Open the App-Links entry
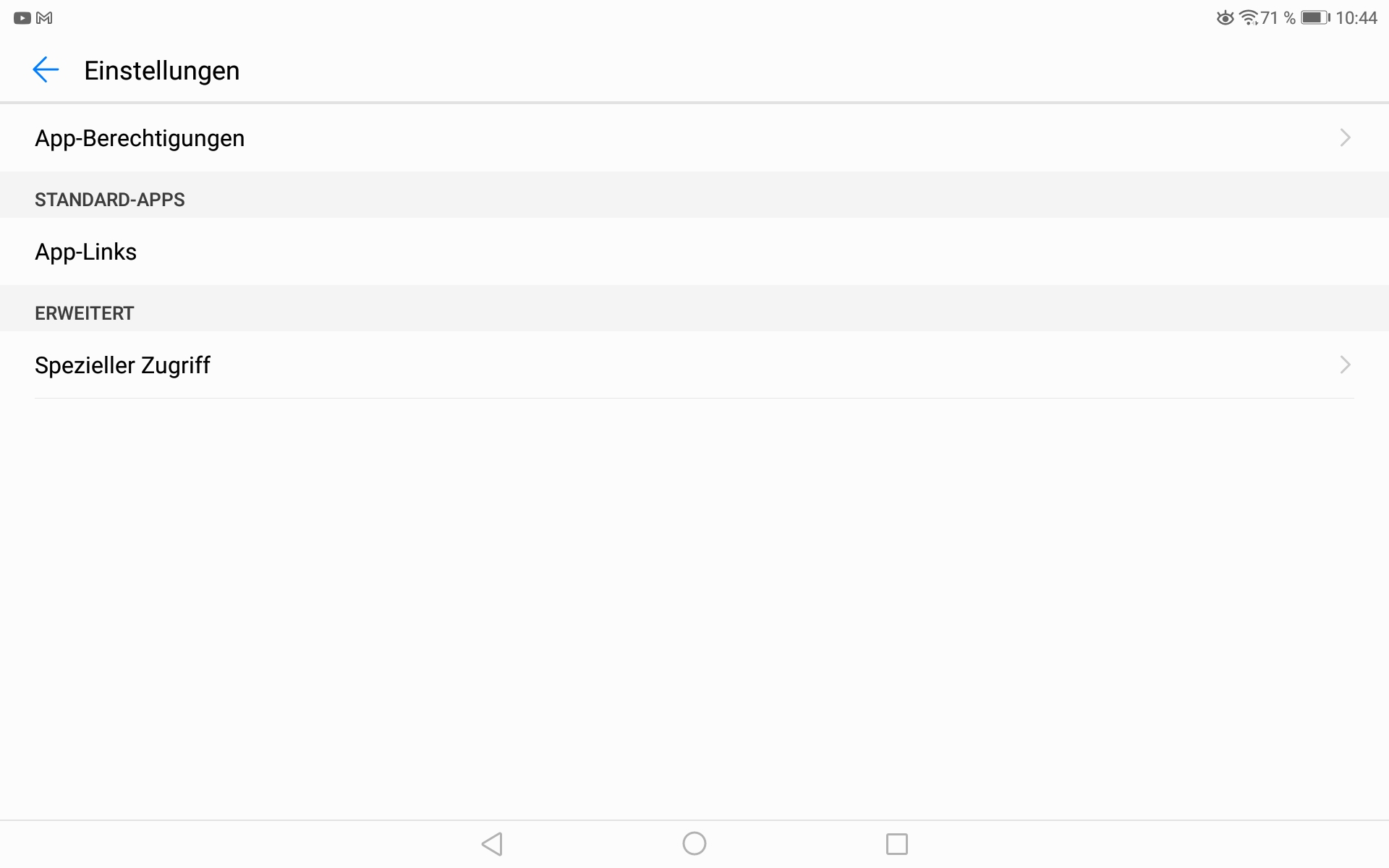The image size is (1389, 868). pos(694,251)
